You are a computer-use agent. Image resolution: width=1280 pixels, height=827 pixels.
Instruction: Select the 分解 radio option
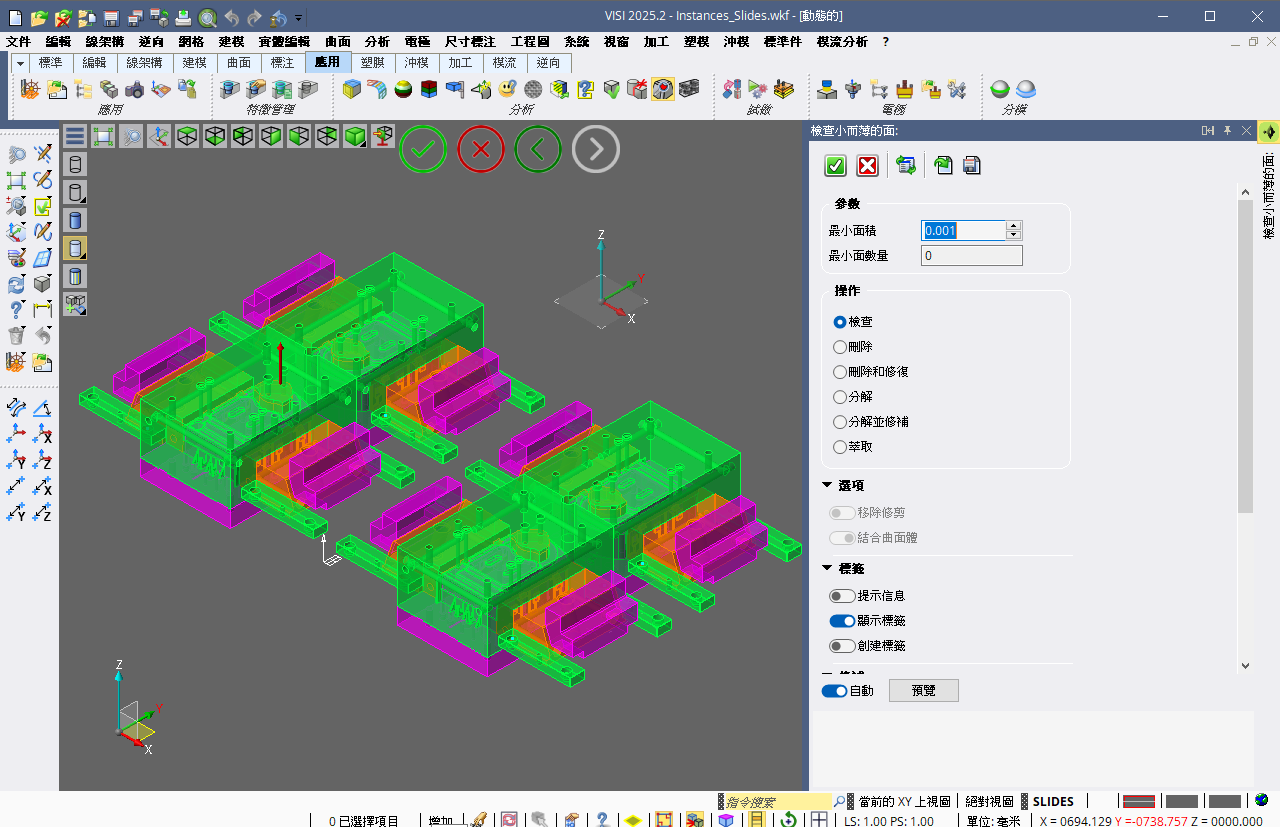coord(840,397)
